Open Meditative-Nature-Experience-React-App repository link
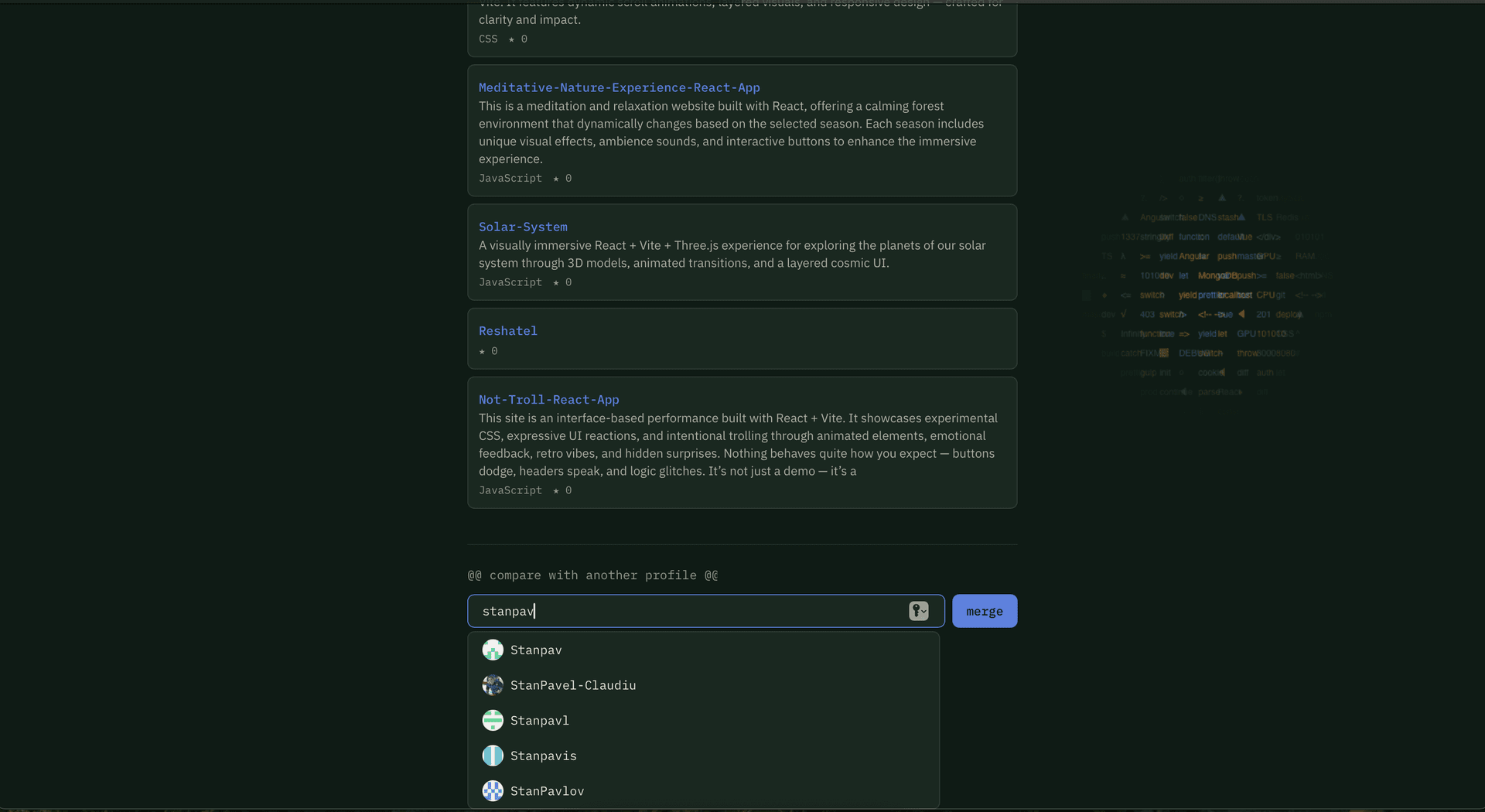This screenshot has height=812, width=1485. click(x=619, y=87)
